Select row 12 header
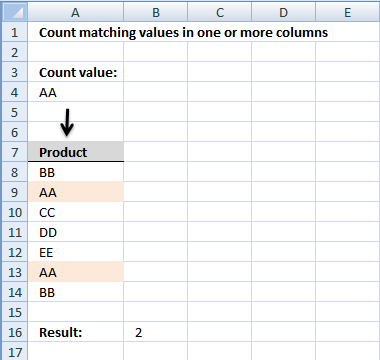Screen dimensions: 380x360 coord(14,252)
